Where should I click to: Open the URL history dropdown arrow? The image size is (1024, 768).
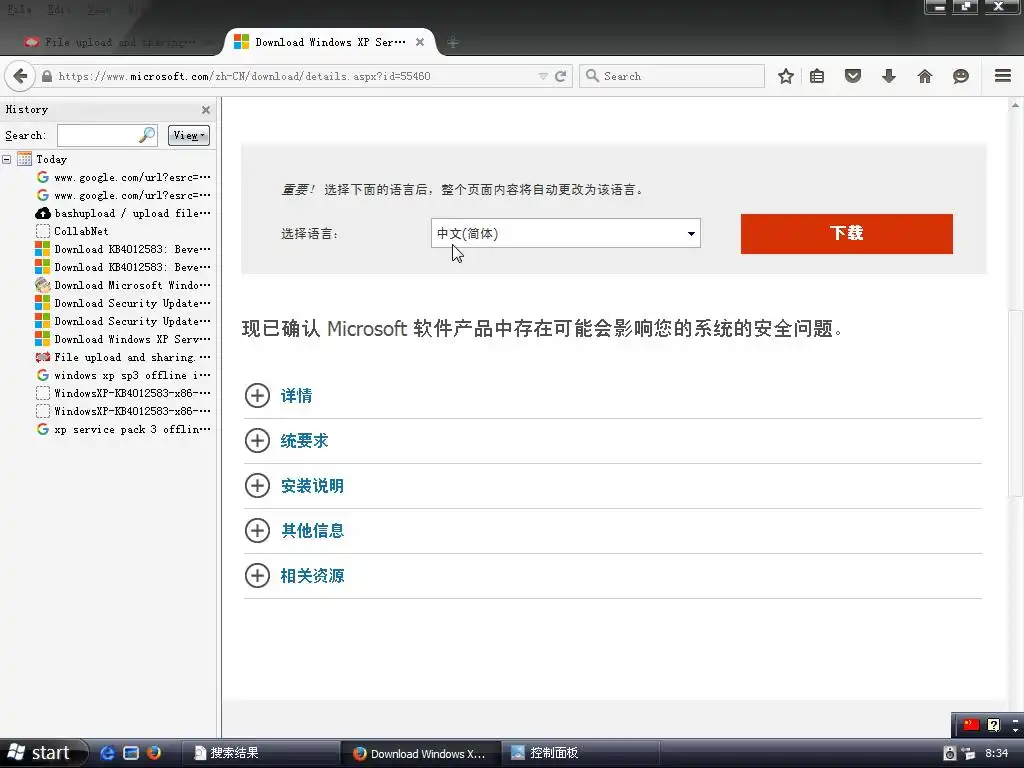pyautogui.click(x=543, y=76)
